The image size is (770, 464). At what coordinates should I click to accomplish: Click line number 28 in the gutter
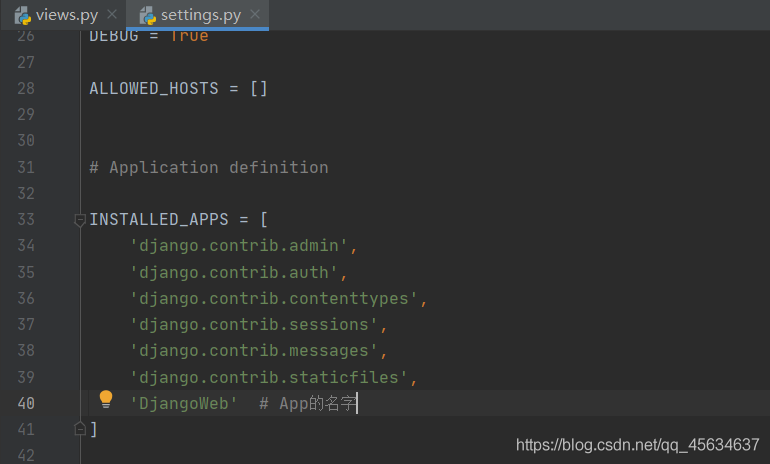click(26, 88)
